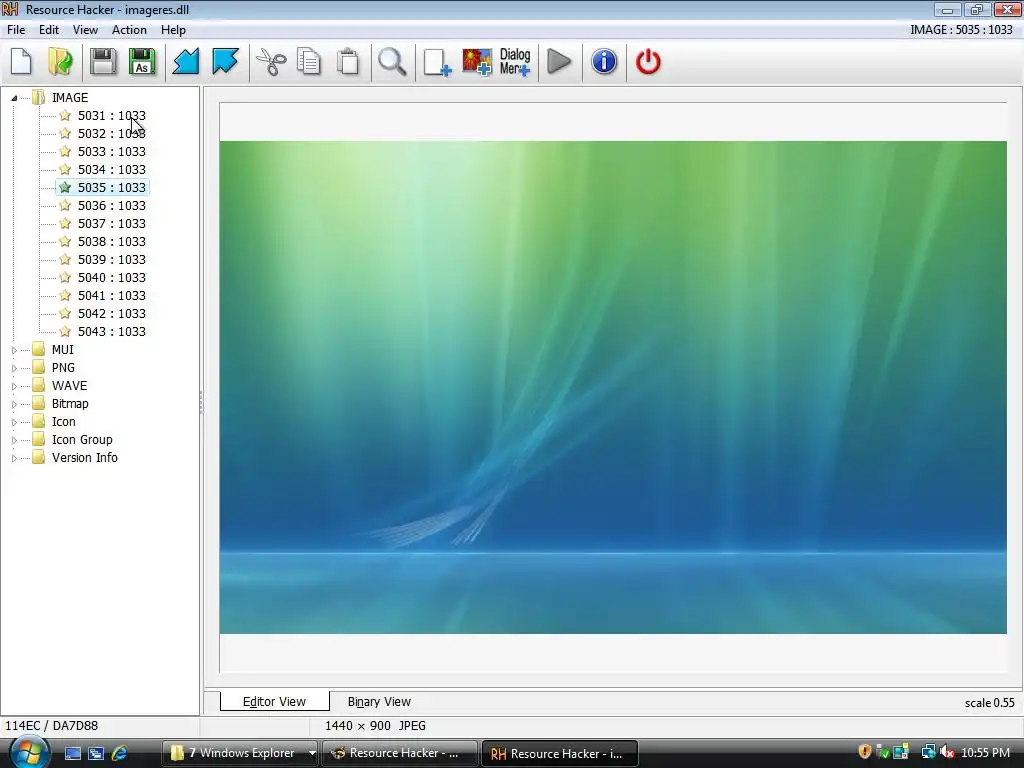
Task: Click the scale 0.55 label
Action: point(989,703)
